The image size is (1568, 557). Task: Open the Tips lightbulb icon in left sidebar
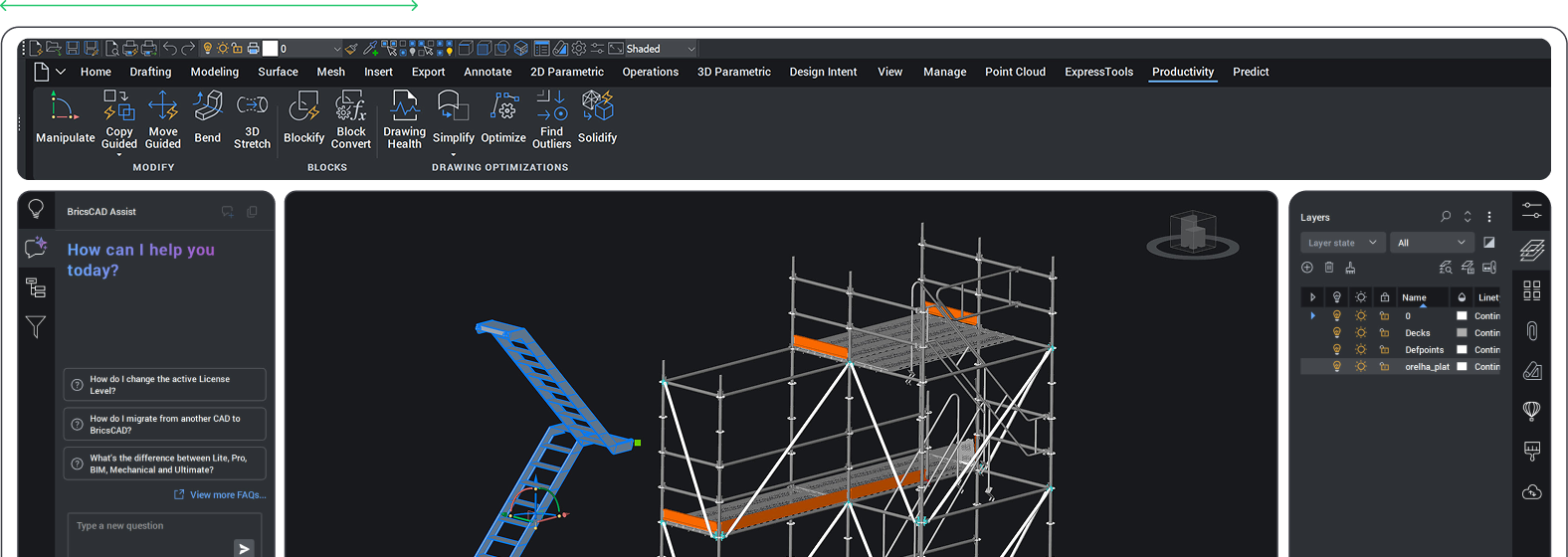coord(36,208)
